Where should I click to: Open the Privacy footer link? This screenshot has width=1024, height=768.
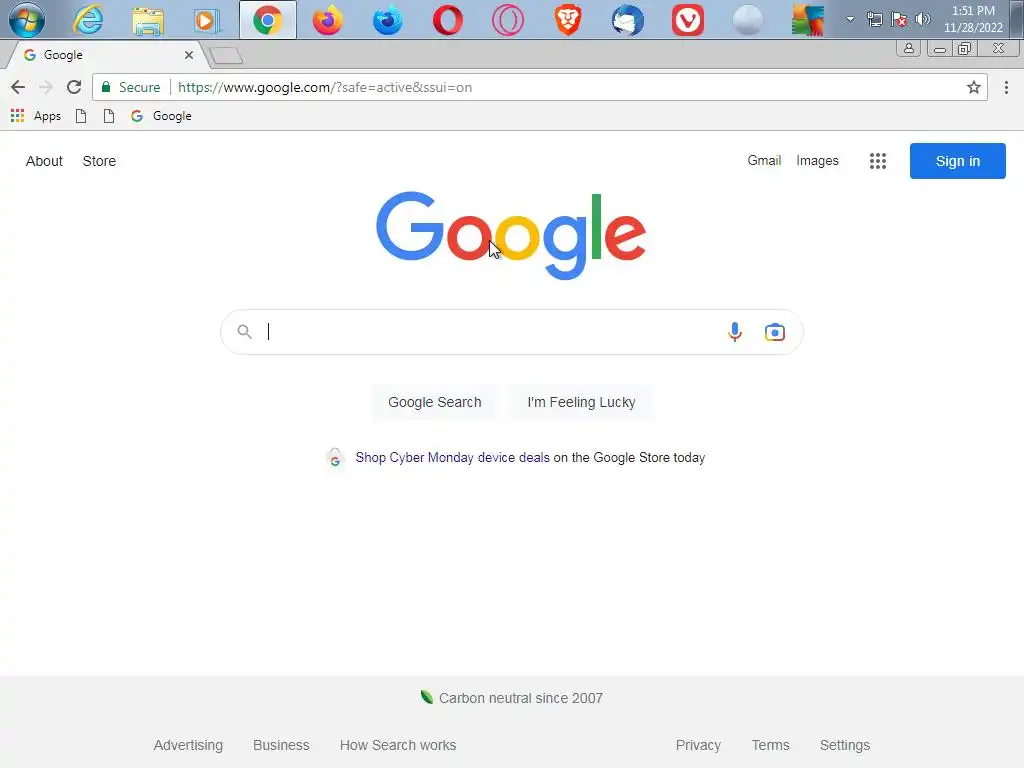pyautogui.click(x=698, y=745)
